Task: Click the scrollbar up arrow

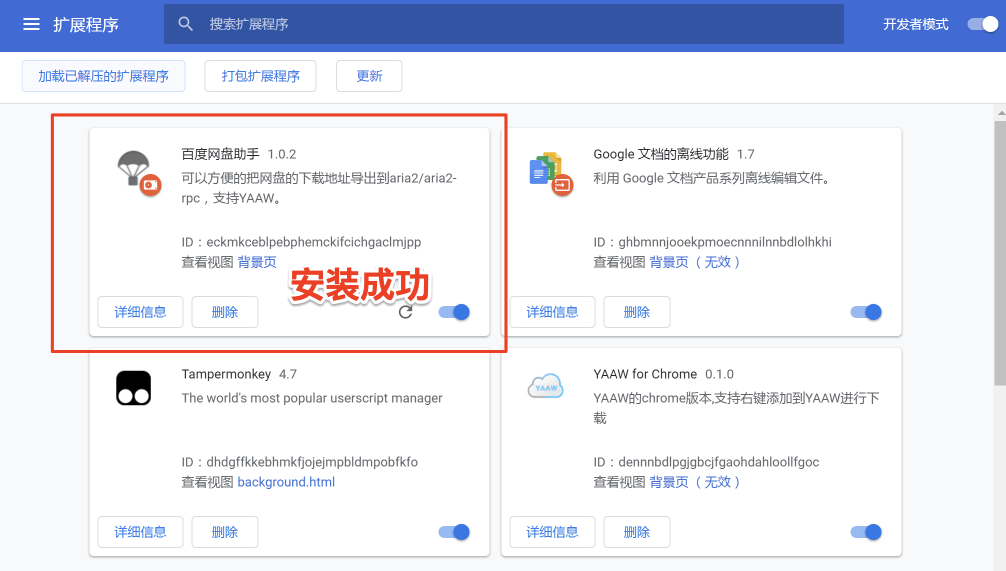Action: click(1001, 113)
